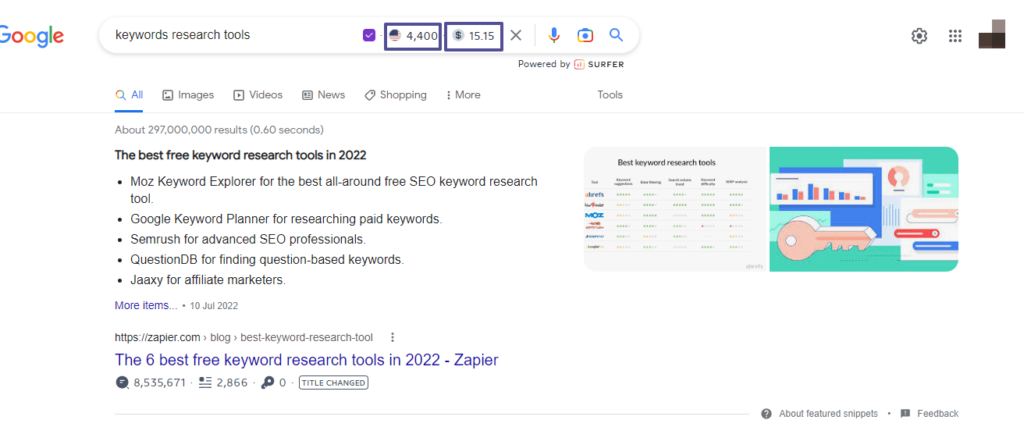Click the word count icon showing 2,866
This screenshot has height=427, width=1024.
(x=206, y=383)
